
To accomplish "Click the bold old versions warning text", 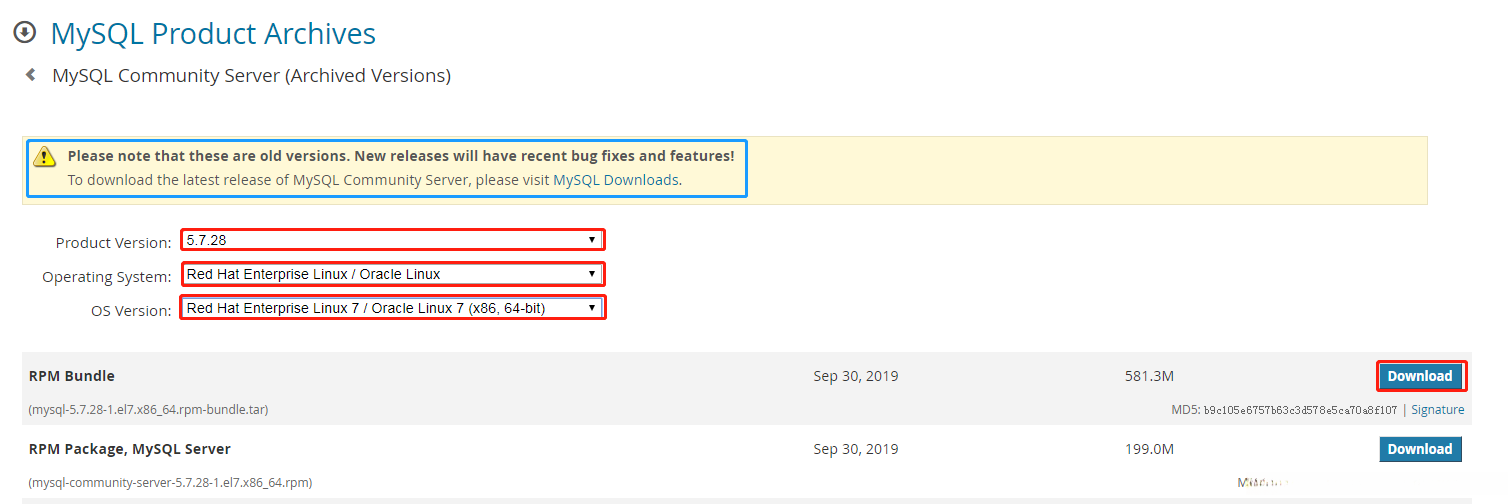I will tap(400, 156).
